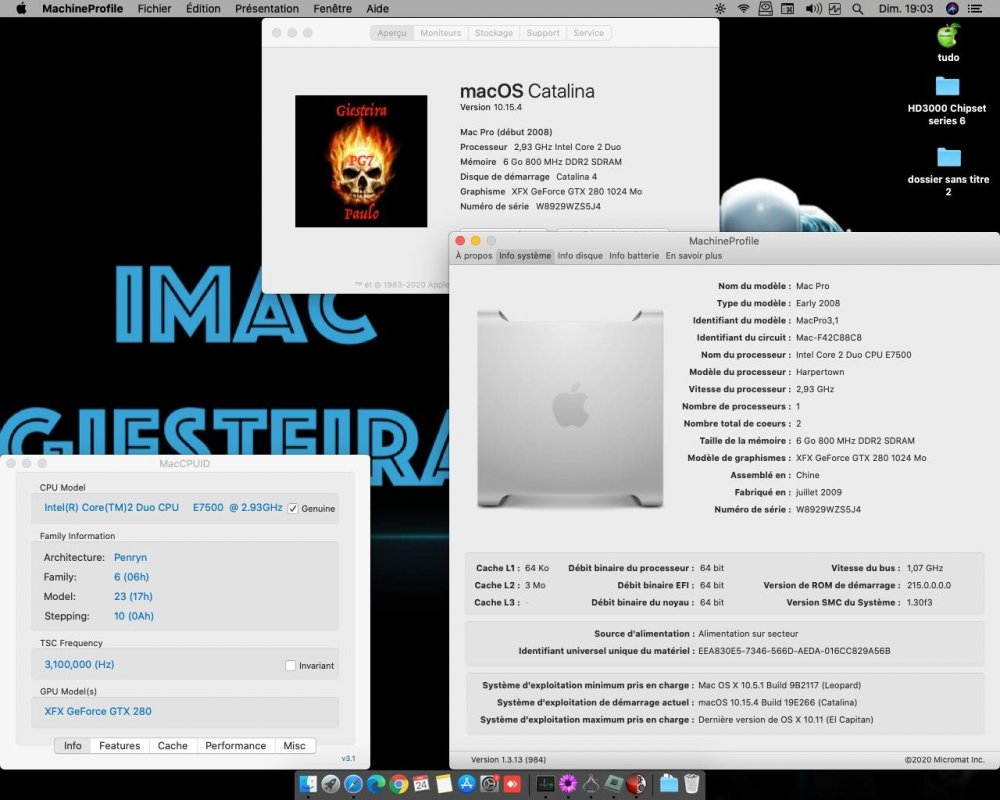This screenshot has width=1000, height=800.
Task: Select Moniteurs tab in About This Mac
Action: [441, 33]
